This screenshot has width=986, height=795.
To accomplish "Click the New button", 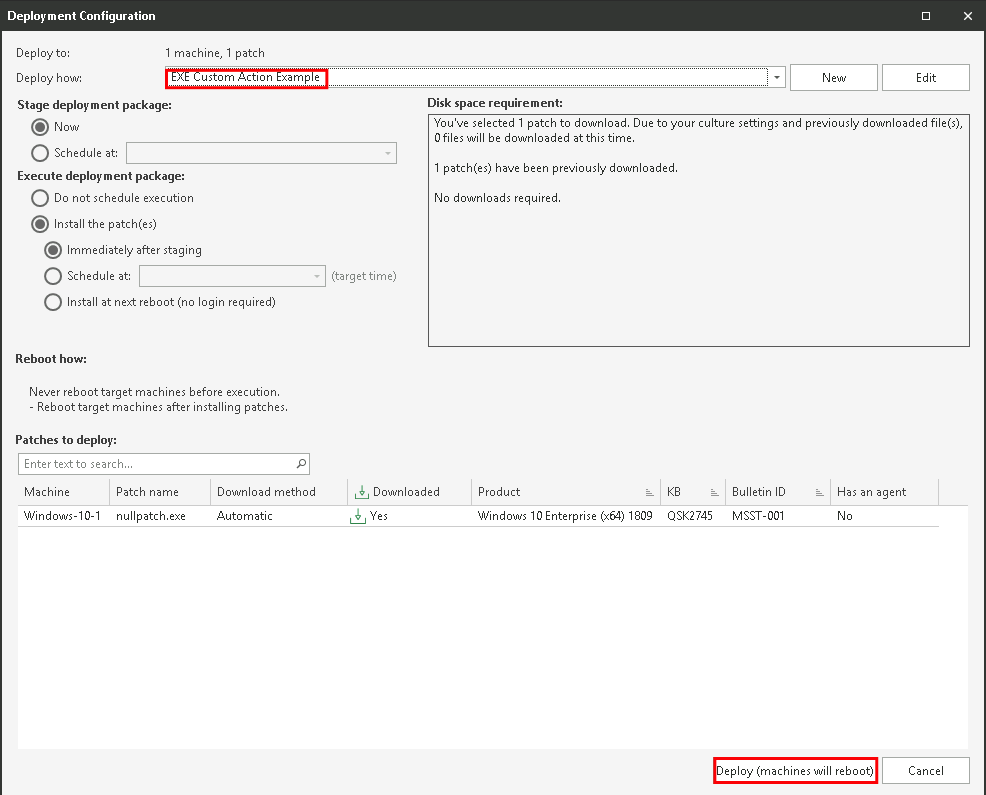I will [x=833, y=77].
